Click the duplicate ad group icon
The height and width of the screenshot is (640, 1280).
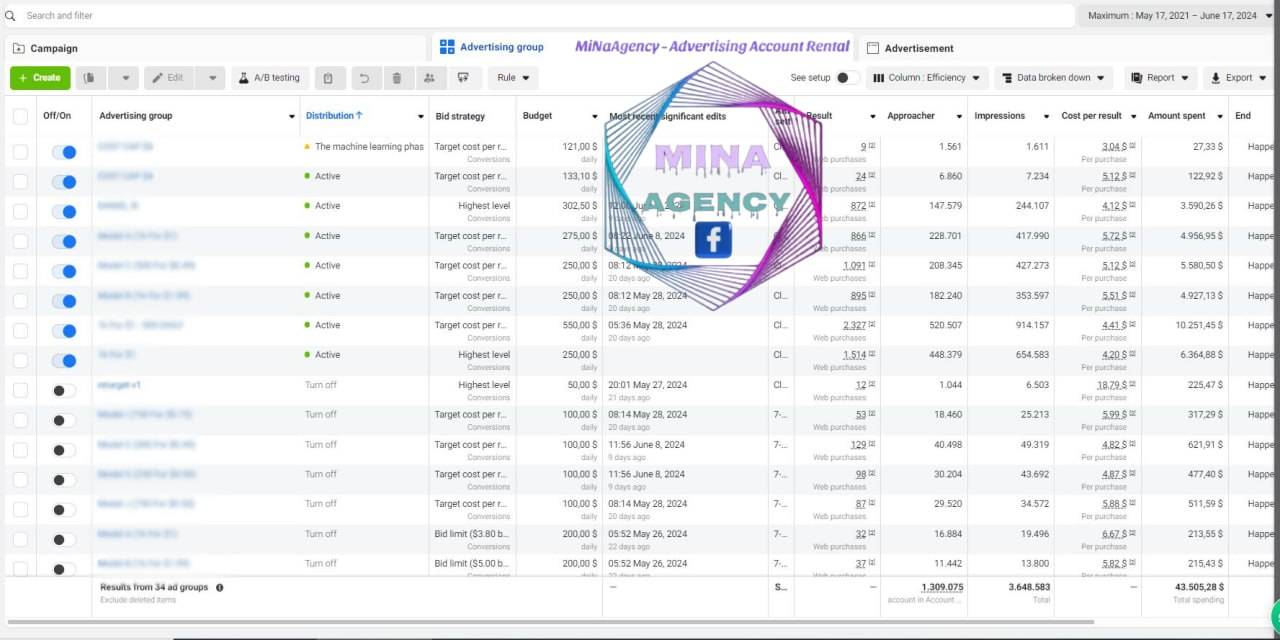tap(90, 78)
